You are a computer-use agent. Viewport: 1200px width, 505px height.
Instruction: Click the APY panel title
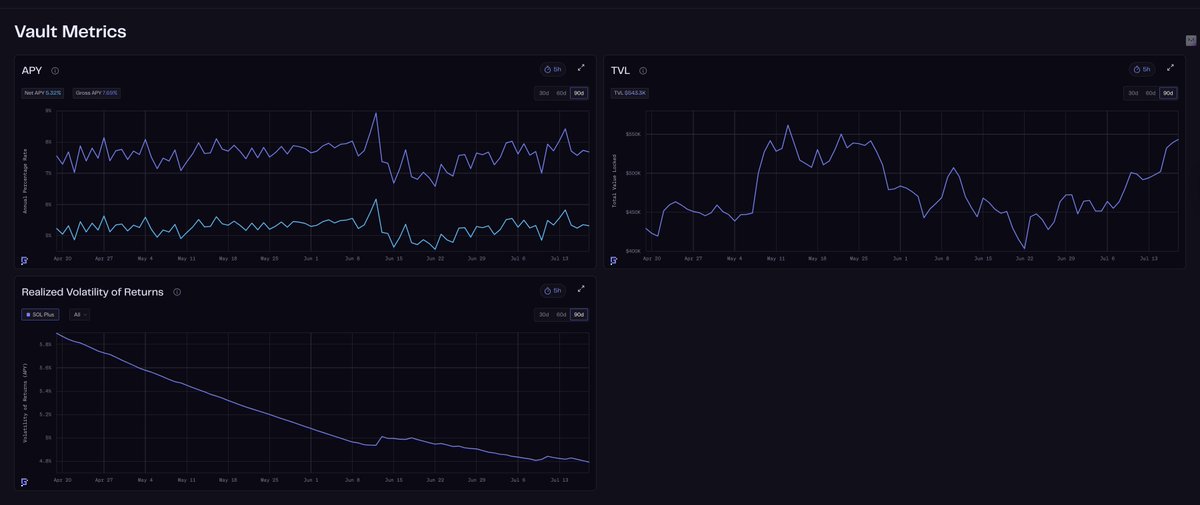(33, 71)
